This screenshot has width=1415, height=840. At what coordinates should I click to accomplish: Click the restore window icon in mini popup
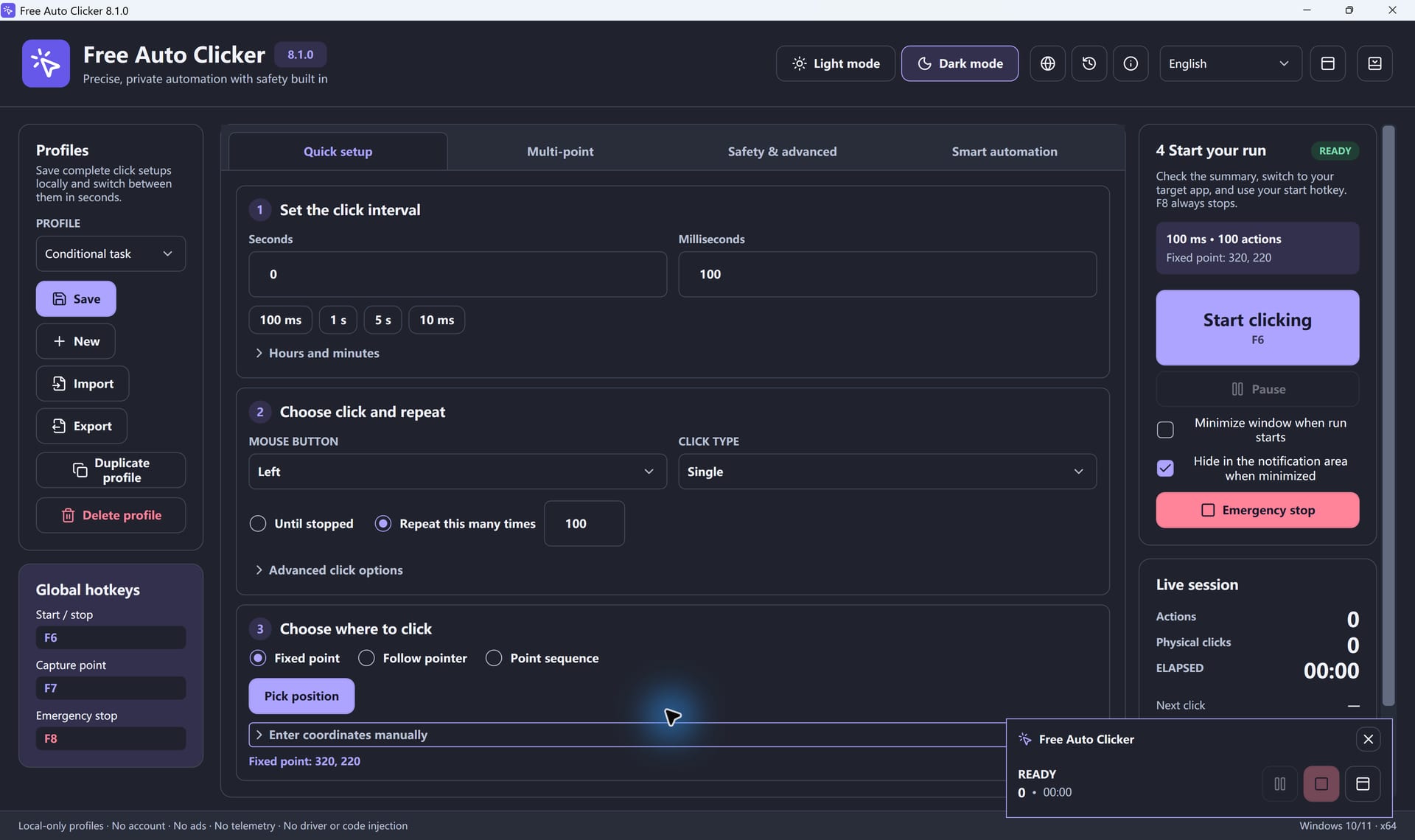[x=1363, y=784]
